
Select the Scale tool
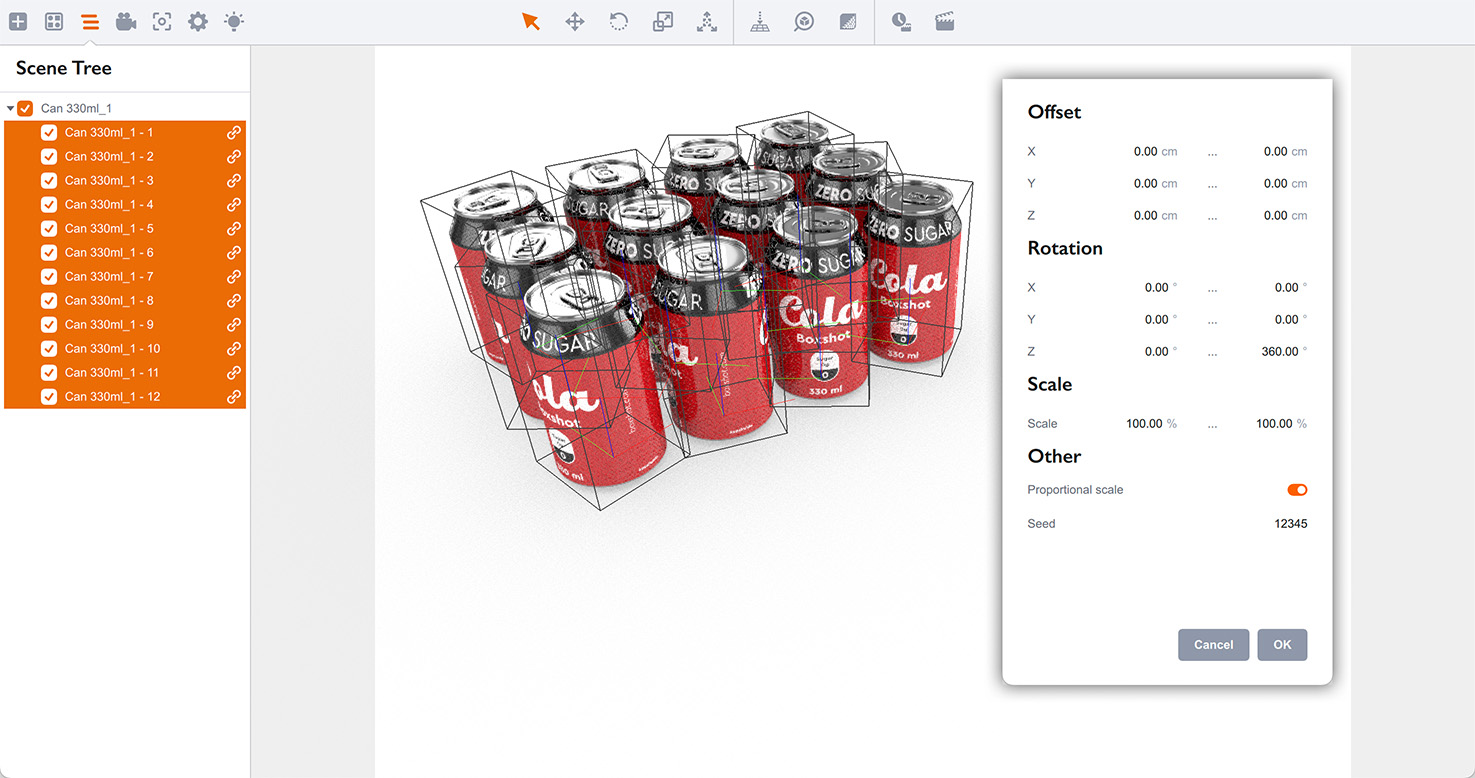coord(663,21)
